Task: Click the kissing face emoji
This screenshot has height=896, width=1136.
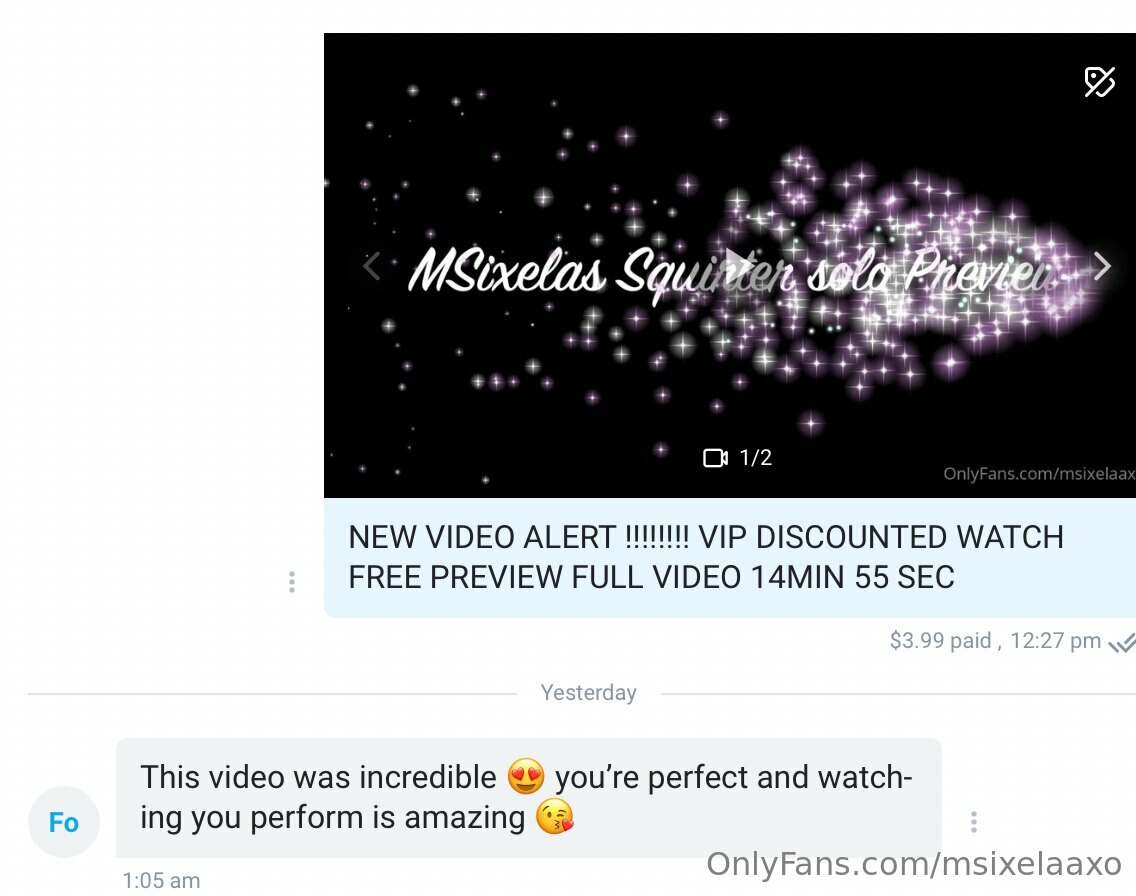Action: coord(555,817)
